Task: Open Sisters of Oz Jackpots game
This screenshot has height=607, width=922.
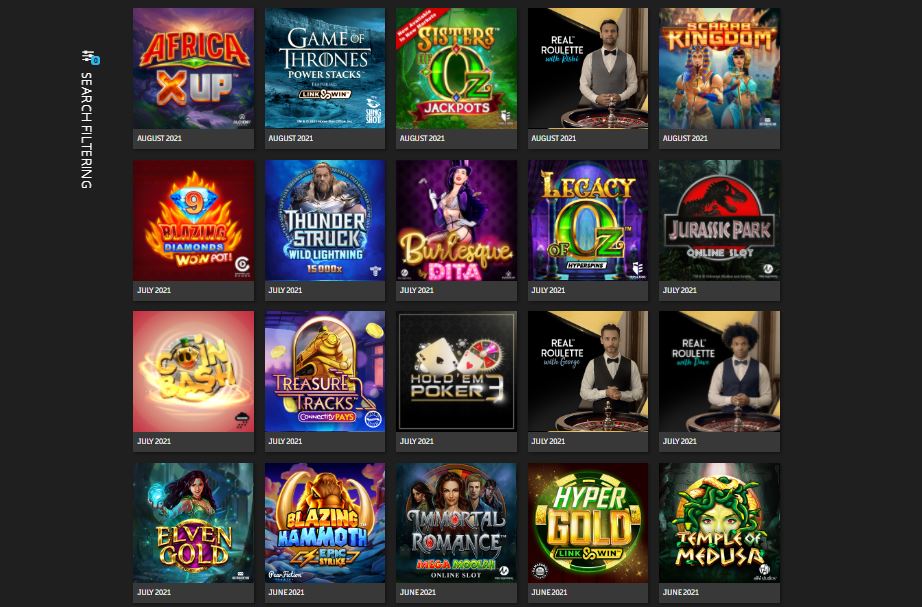Action: tap(456, 68)
